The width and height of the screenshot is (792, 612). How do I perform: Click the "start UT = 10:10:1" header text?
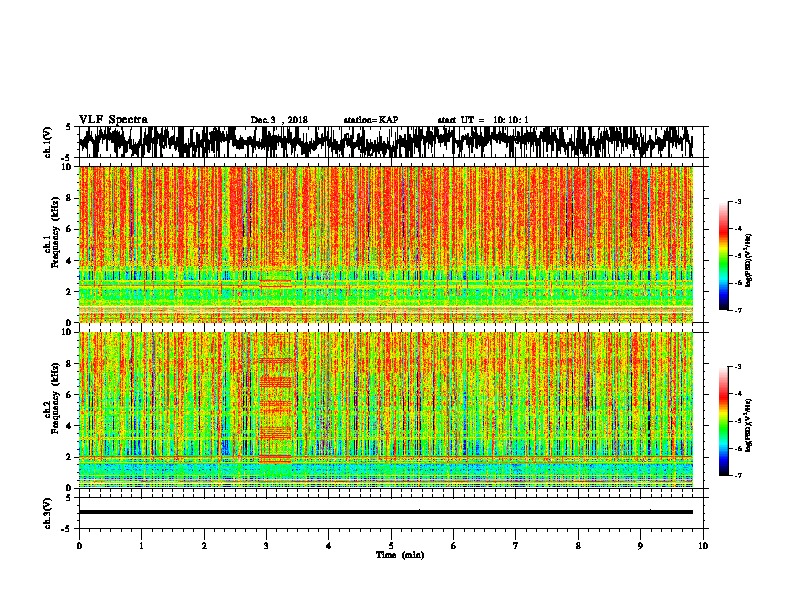click(483, 120)
